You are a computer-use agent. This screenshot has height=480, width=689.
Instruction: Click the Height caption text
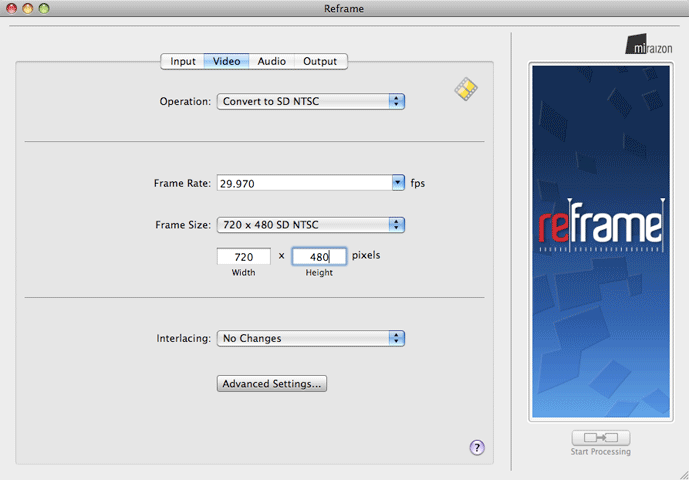pyautogui.click(x=319, y=273)
